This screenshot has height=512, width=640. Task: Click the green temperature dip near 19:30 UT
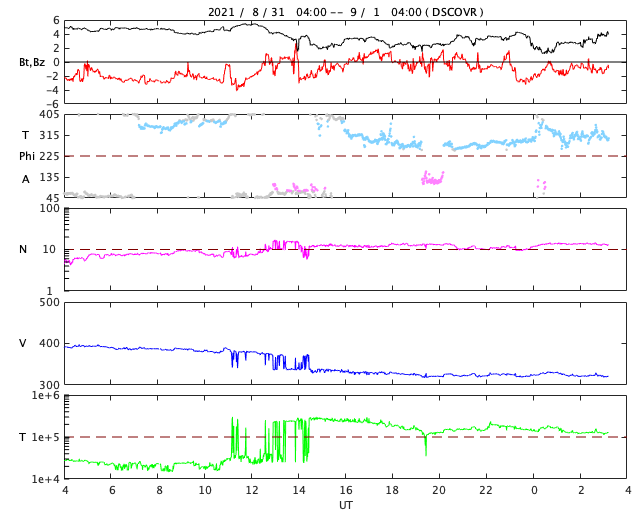click(x=426, y=445)
